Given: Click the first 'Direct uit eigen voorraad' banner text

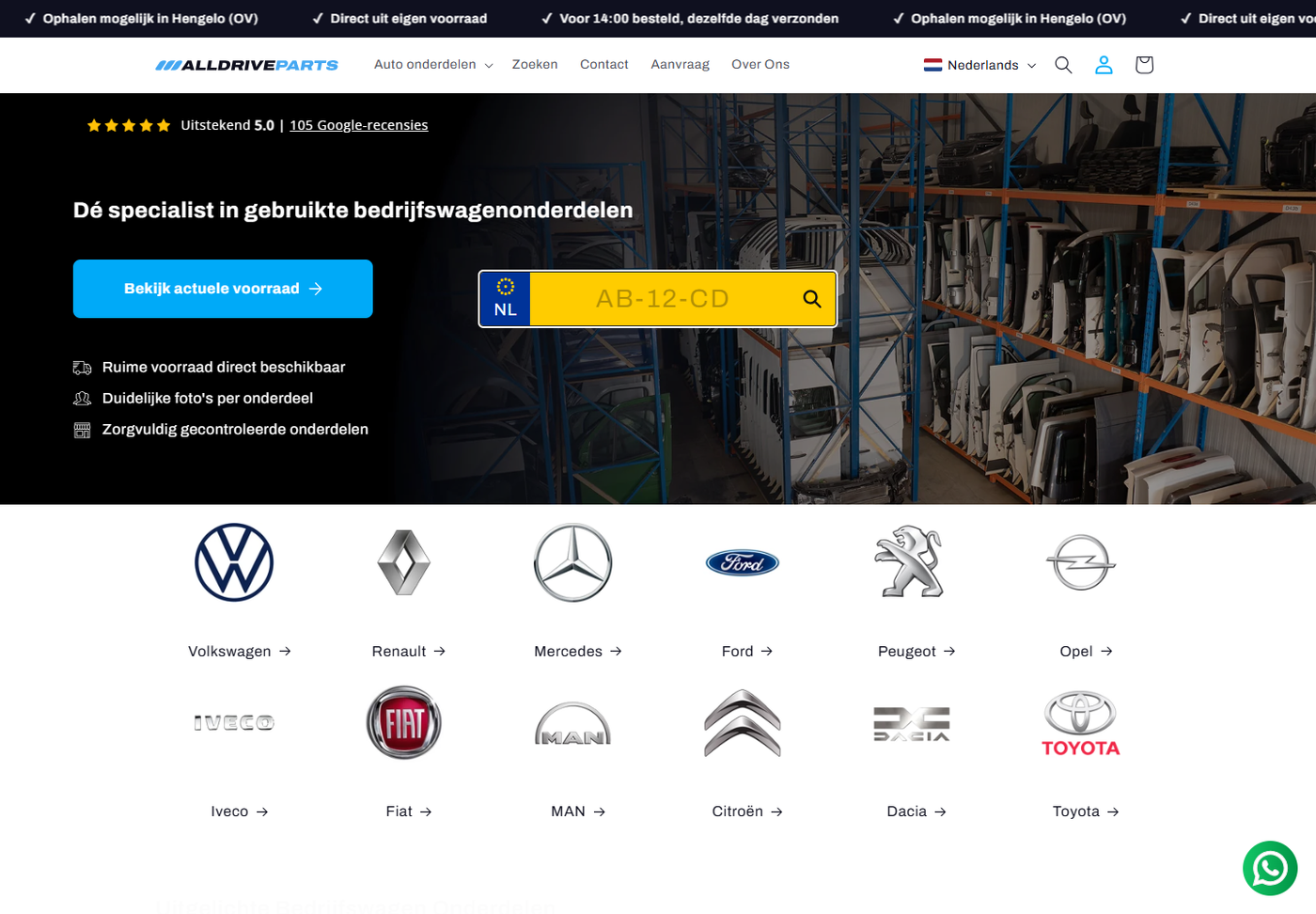Looking at the screenshot, I should (408, 19).
